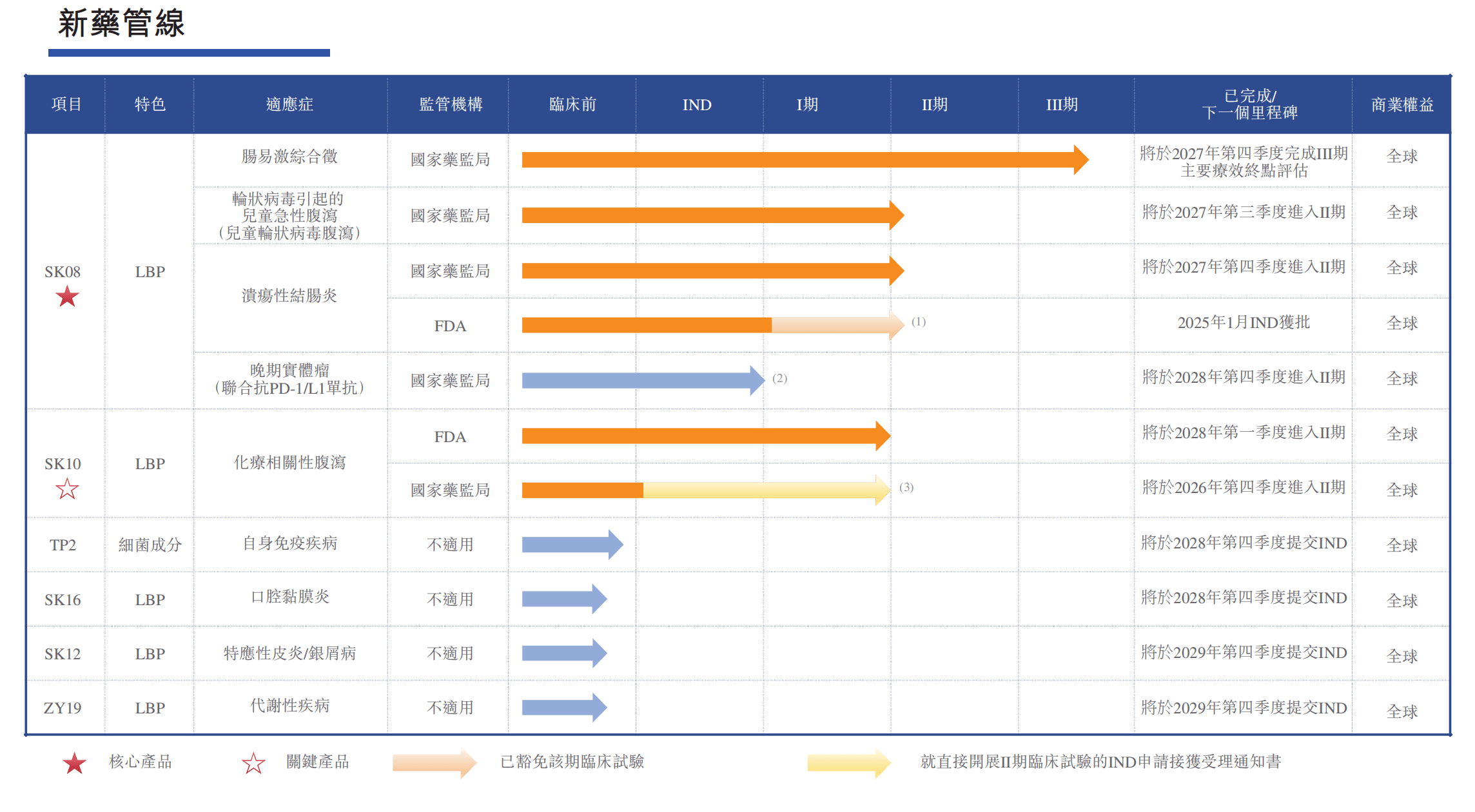Click the blue arrow in the ZY19 row
This screenshot has width=1475, height=812.
point(564,707)
